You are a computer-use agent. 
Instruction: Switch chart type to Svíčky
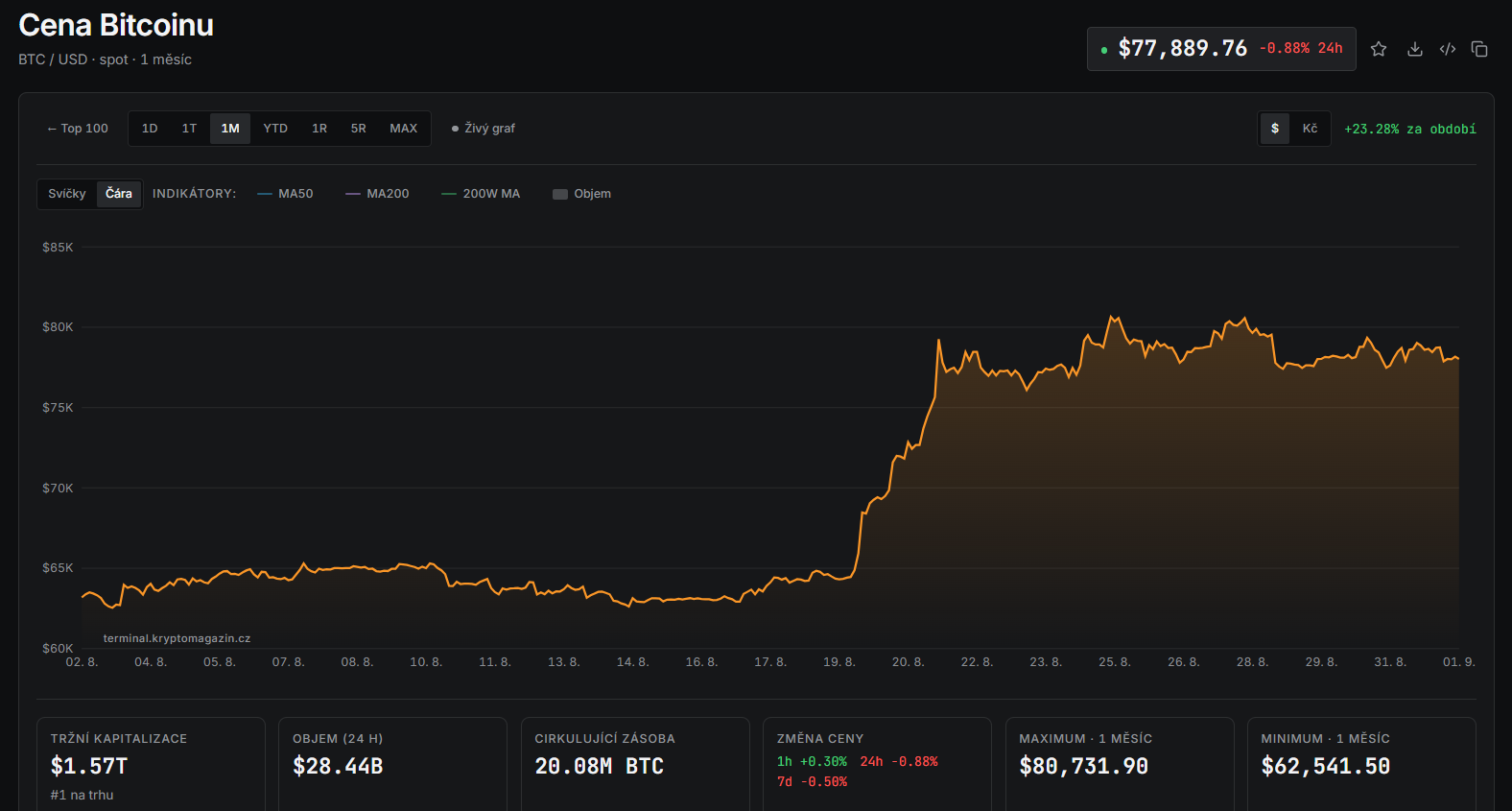(67, 194)
